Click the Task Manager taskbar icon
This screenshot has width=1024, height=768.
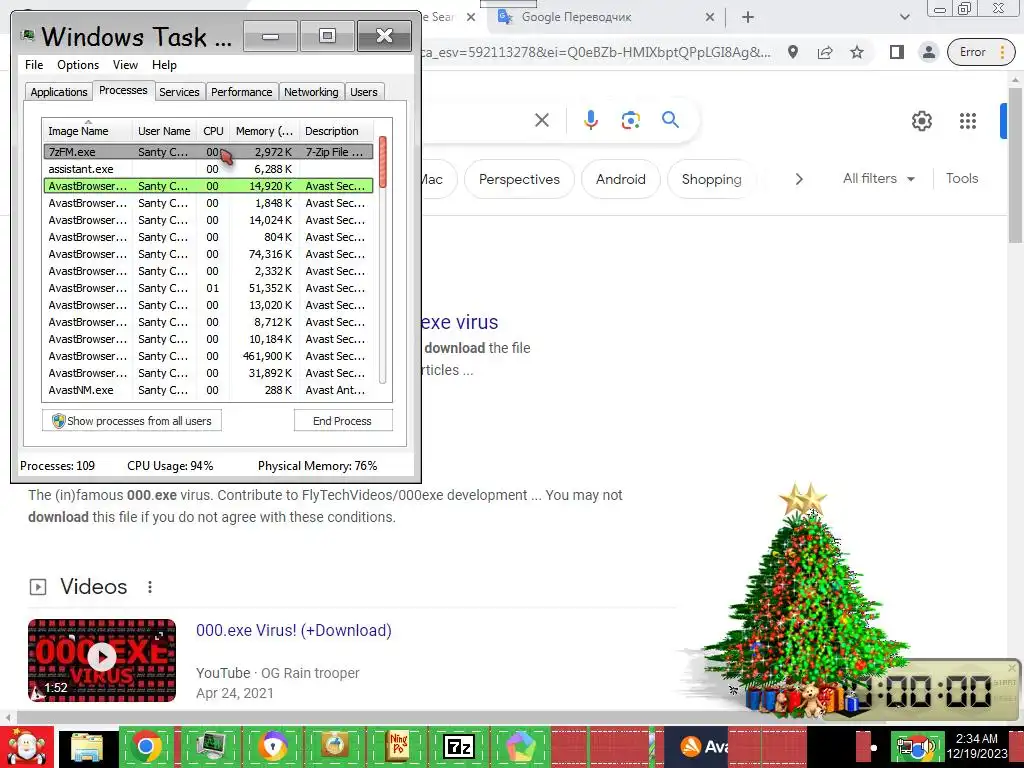tap(212, 747)
